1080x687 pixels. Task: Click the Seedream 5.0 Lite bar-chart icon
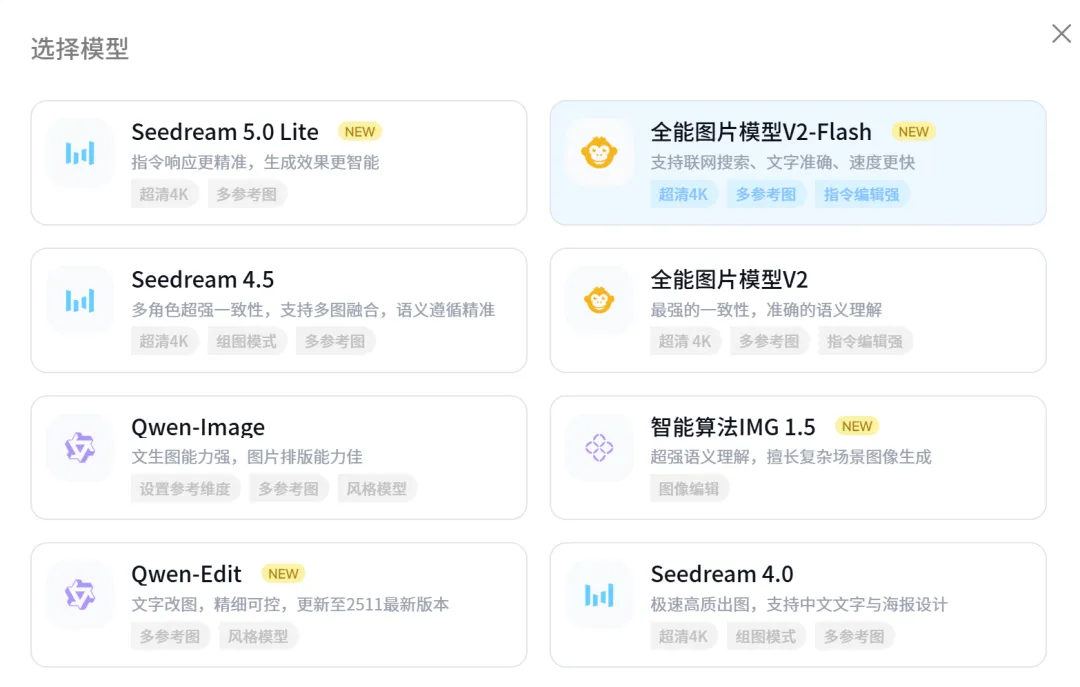tap(80, 152)
